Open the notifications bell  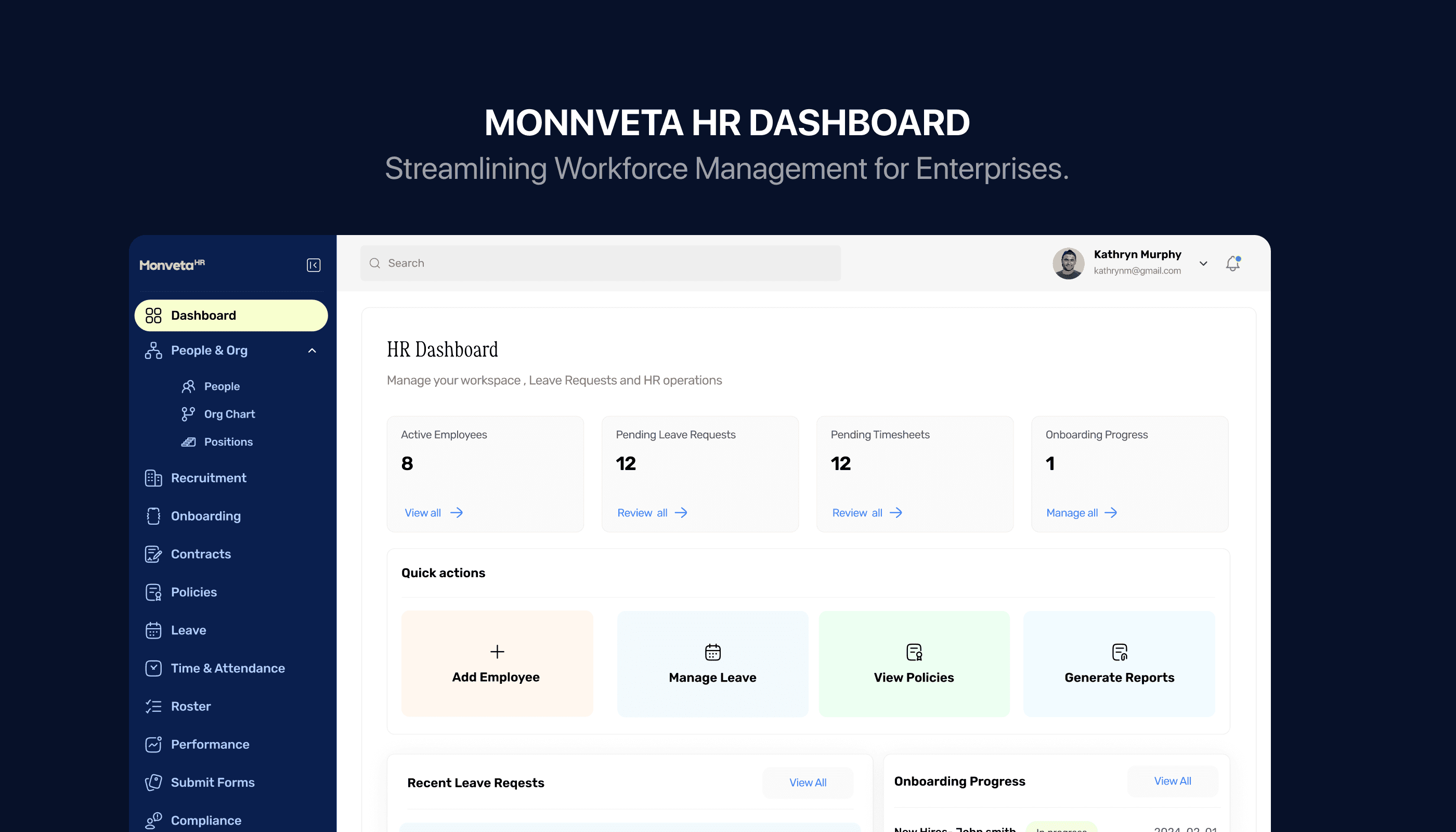1232,264
